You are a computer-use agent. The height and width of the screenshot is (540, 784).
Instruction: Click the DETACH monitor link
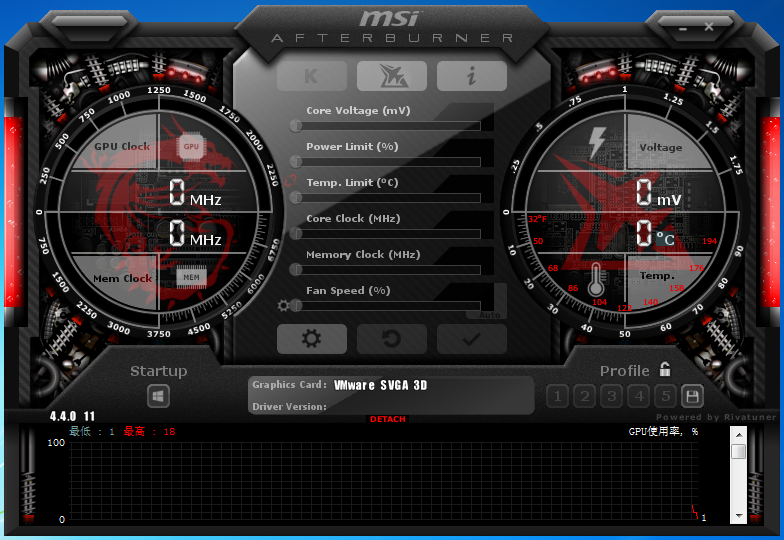(x=388, y=419)
